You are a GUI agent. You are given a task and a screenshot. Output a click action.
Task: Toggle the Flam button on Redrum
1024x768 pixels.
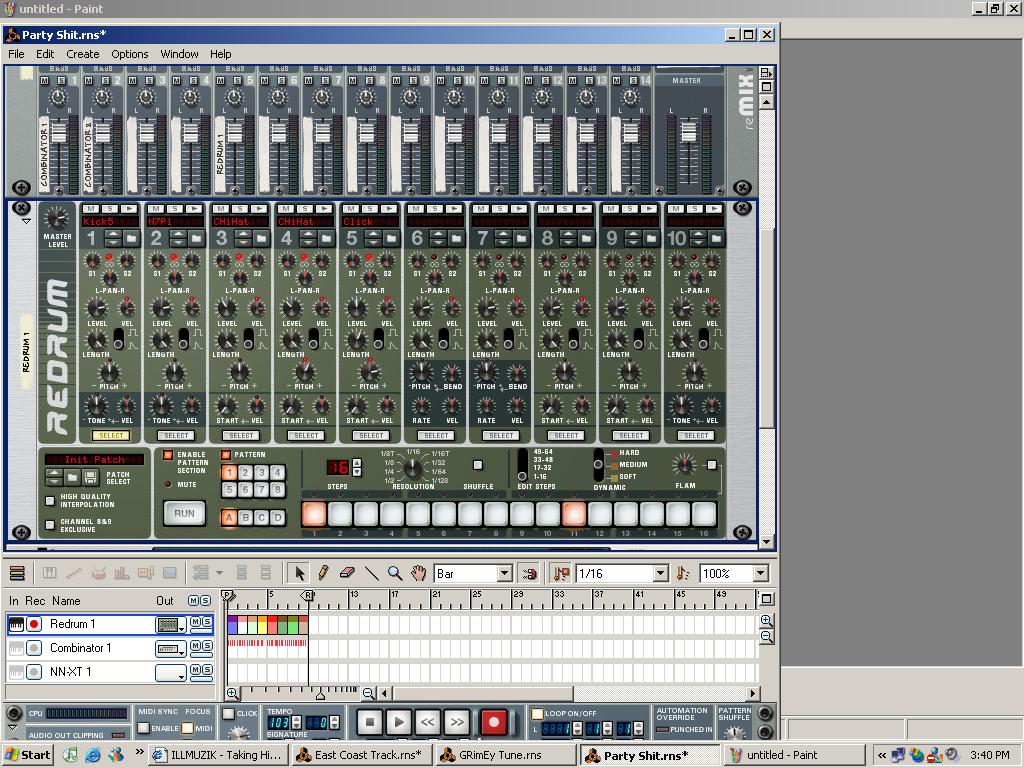[712, 465]
